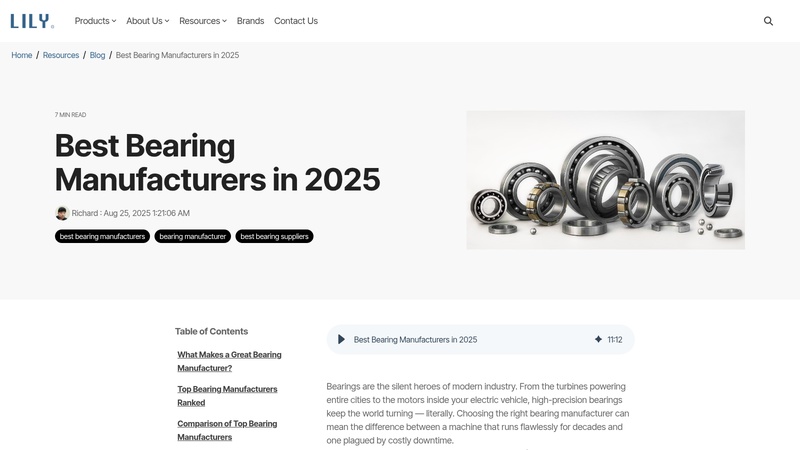
Task: Select 'bearing manufacturer' tag
Action: tap(193, 236)
